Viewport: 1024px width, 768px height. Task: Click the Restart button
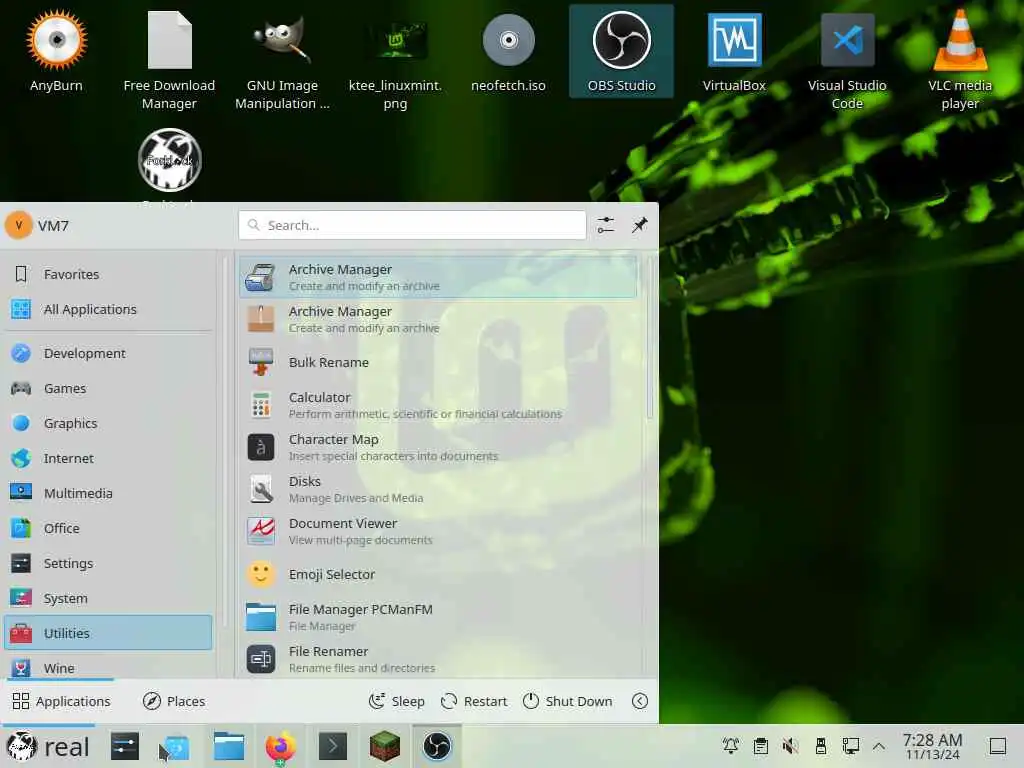coord(474,701)
